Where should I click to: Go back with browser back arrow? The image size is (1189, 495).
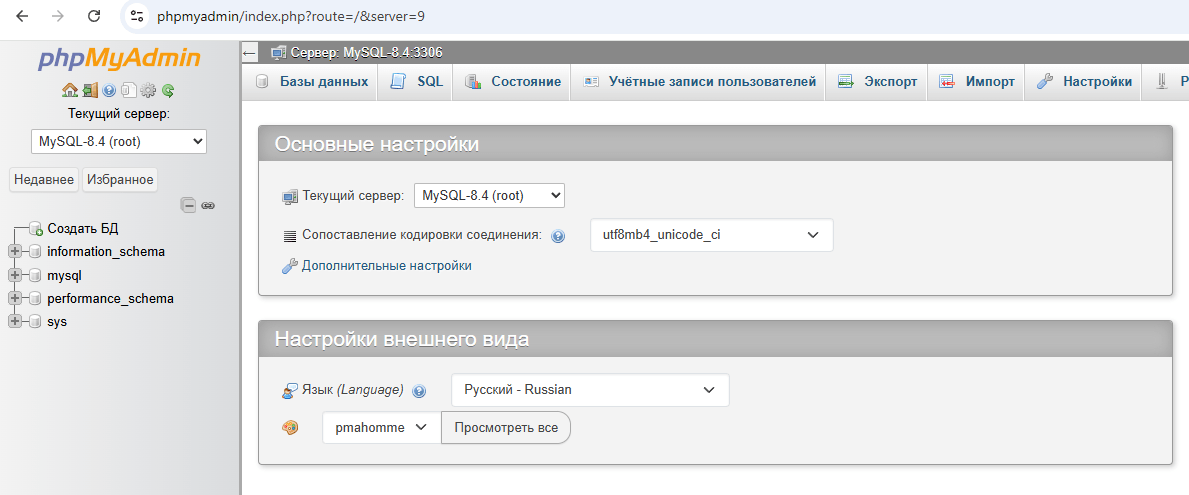click(23, 16)
